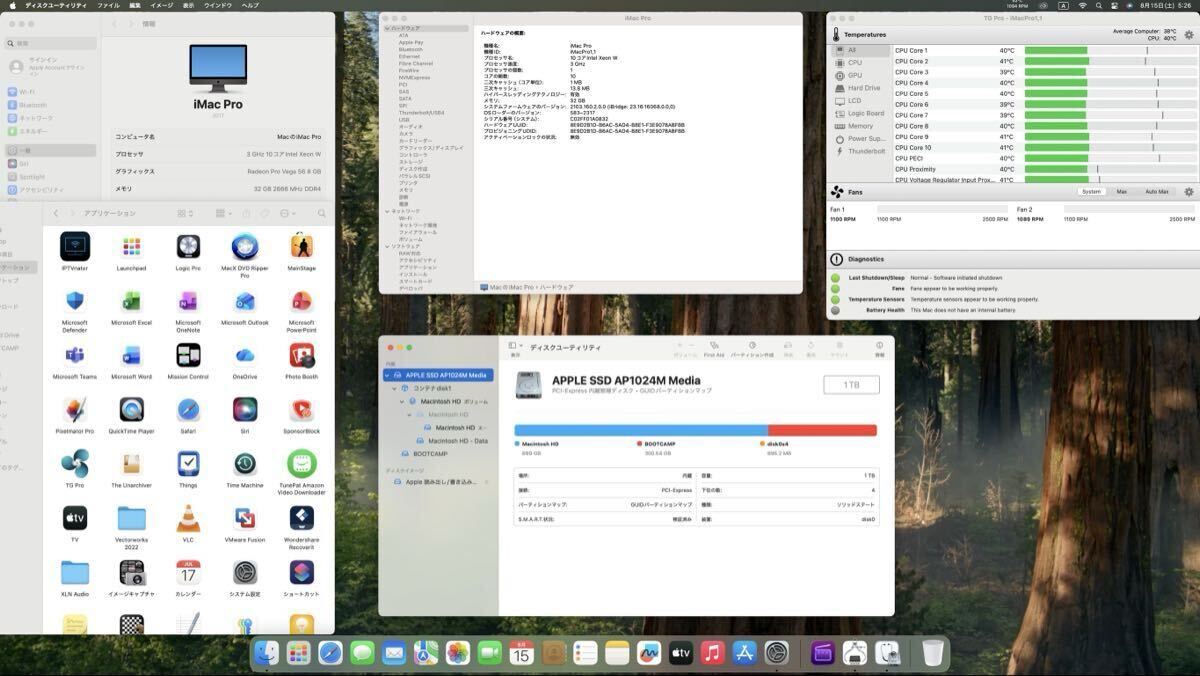Click the blue Macintosh HD partition bar segment
This screenshot has height=676, width=1200.
click(641, 430)
